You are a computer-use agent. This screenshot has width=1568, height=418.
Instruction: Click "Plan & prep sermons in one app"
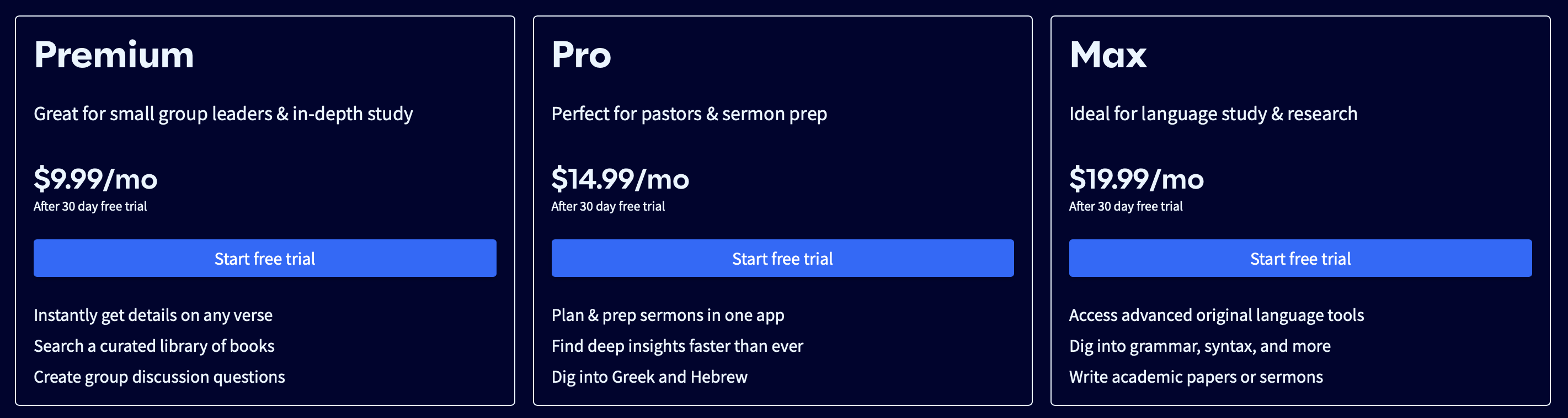[668, 315]
